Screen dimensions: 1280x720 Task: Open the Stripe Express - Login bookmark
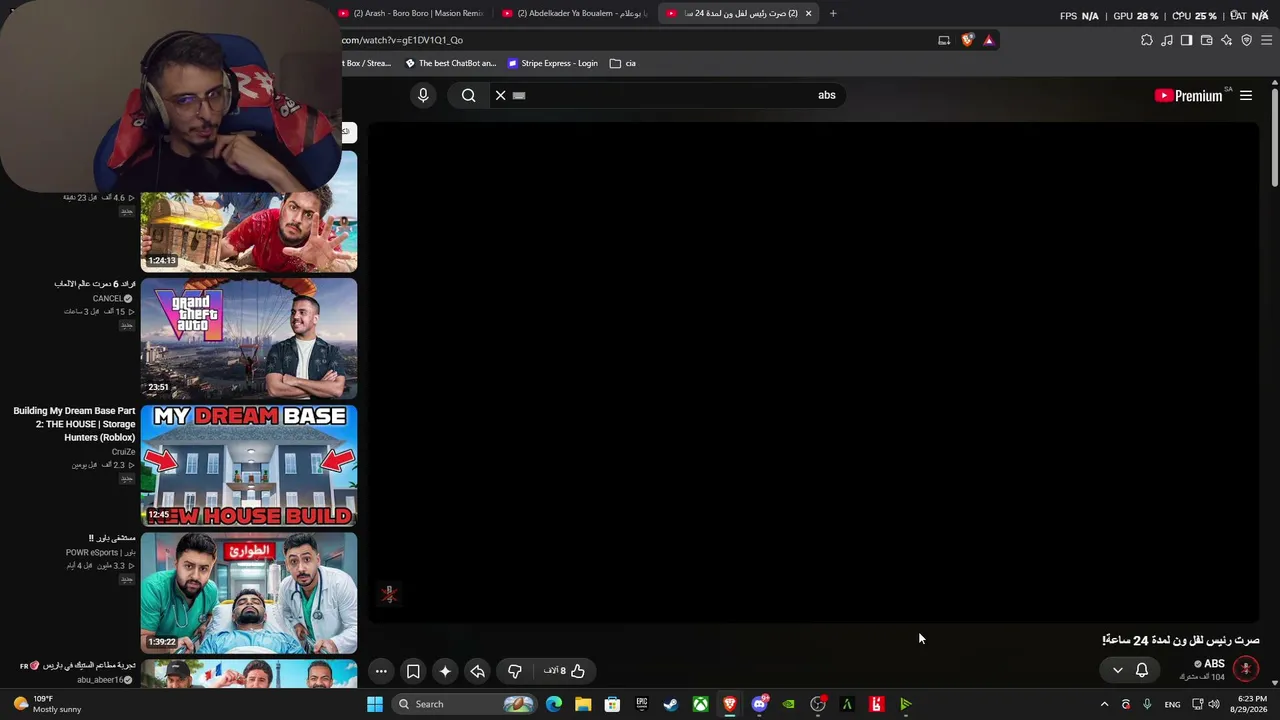(x=553, y=63)
